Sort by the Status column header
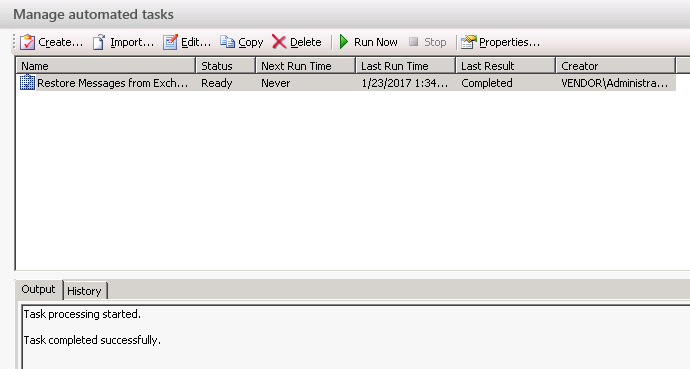Viewport: 690px width, 369px height. tap(226, 66)
